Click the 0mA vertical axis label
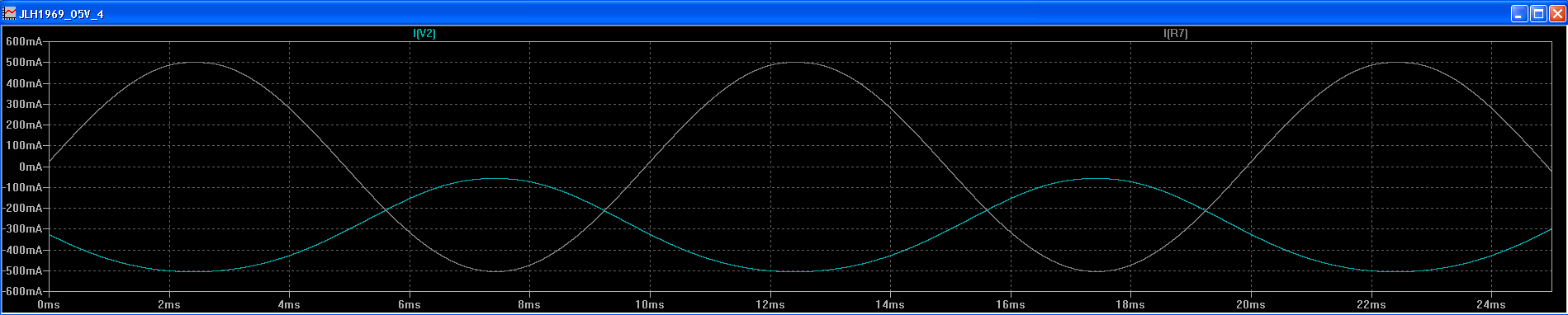This screenshot has width=1568, height=315. click(31, 167)
